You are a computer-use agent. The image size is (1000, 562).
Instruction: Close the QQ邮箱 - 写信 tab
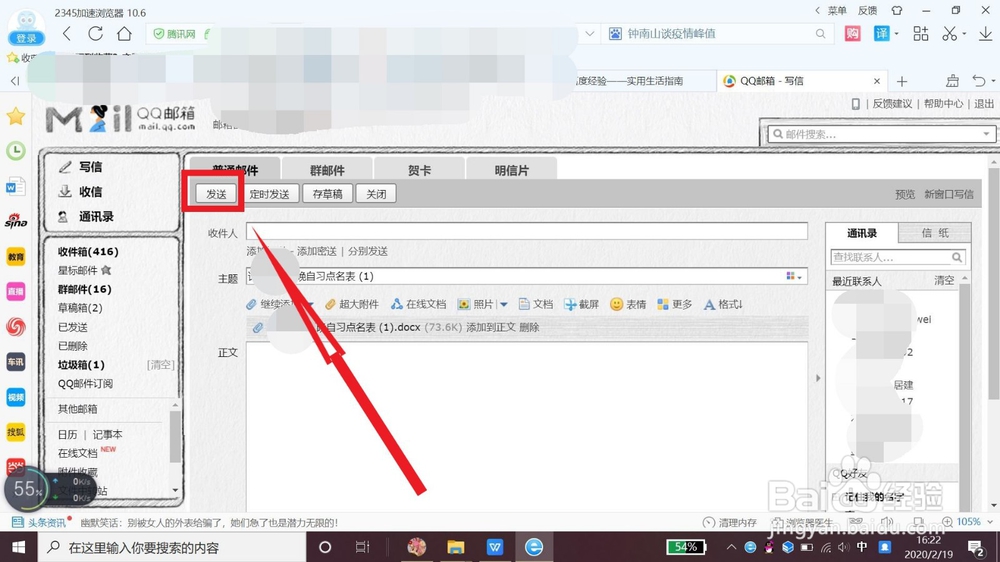tap(877, 81)
